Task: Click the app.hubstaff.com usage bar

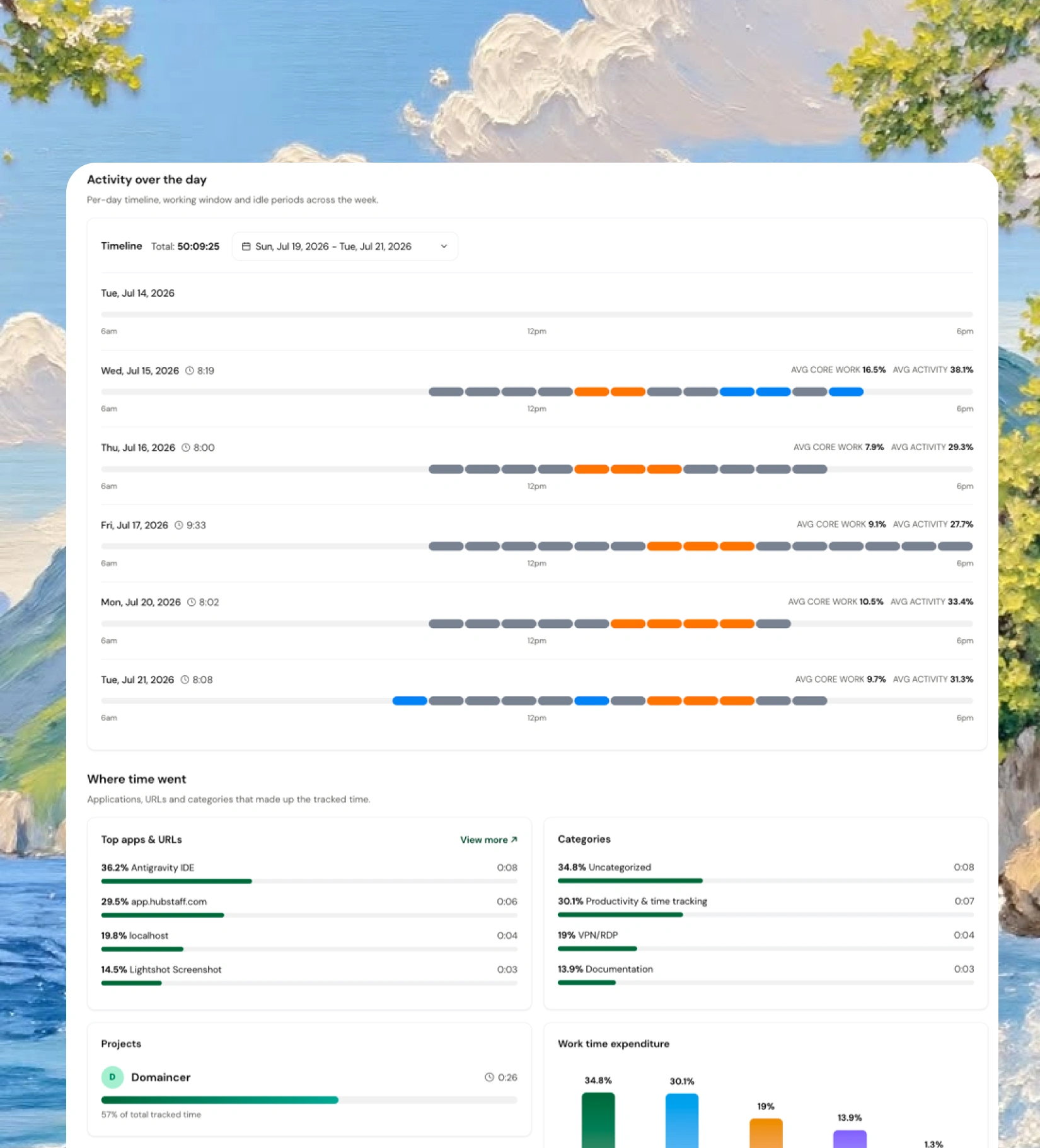Action: click(309, 915)
